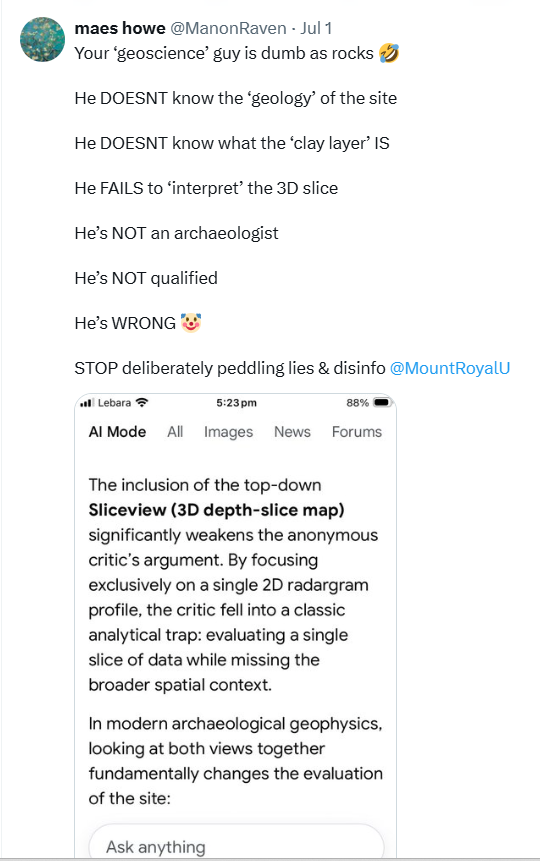Screen dimensions: 540x861
Task: Open the maes howe display name
Action: click(x=120, y=28)
